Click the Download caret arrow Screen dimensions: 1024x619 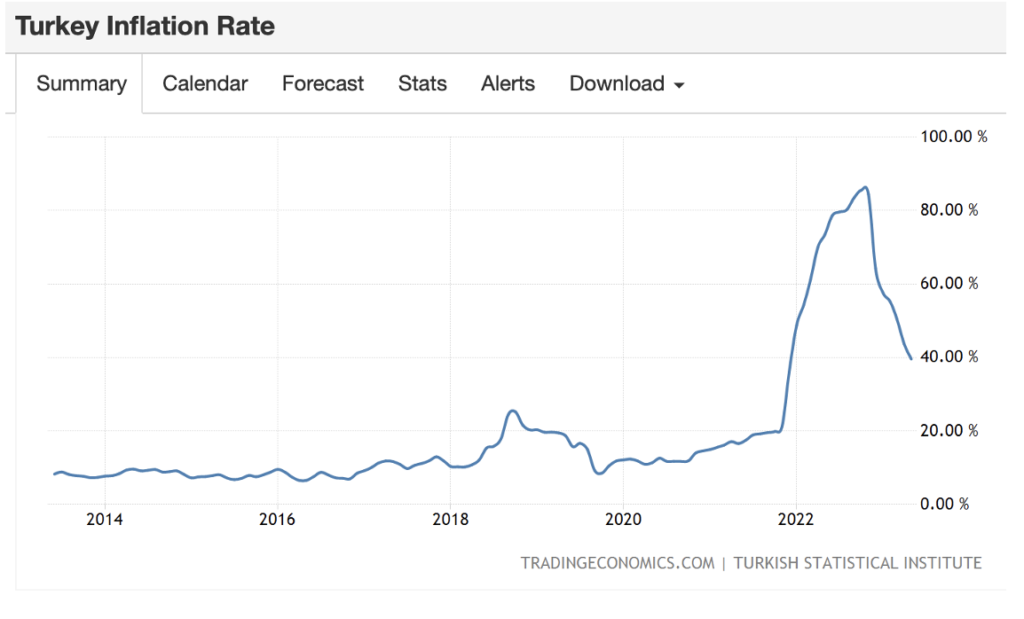click(679, 86)
